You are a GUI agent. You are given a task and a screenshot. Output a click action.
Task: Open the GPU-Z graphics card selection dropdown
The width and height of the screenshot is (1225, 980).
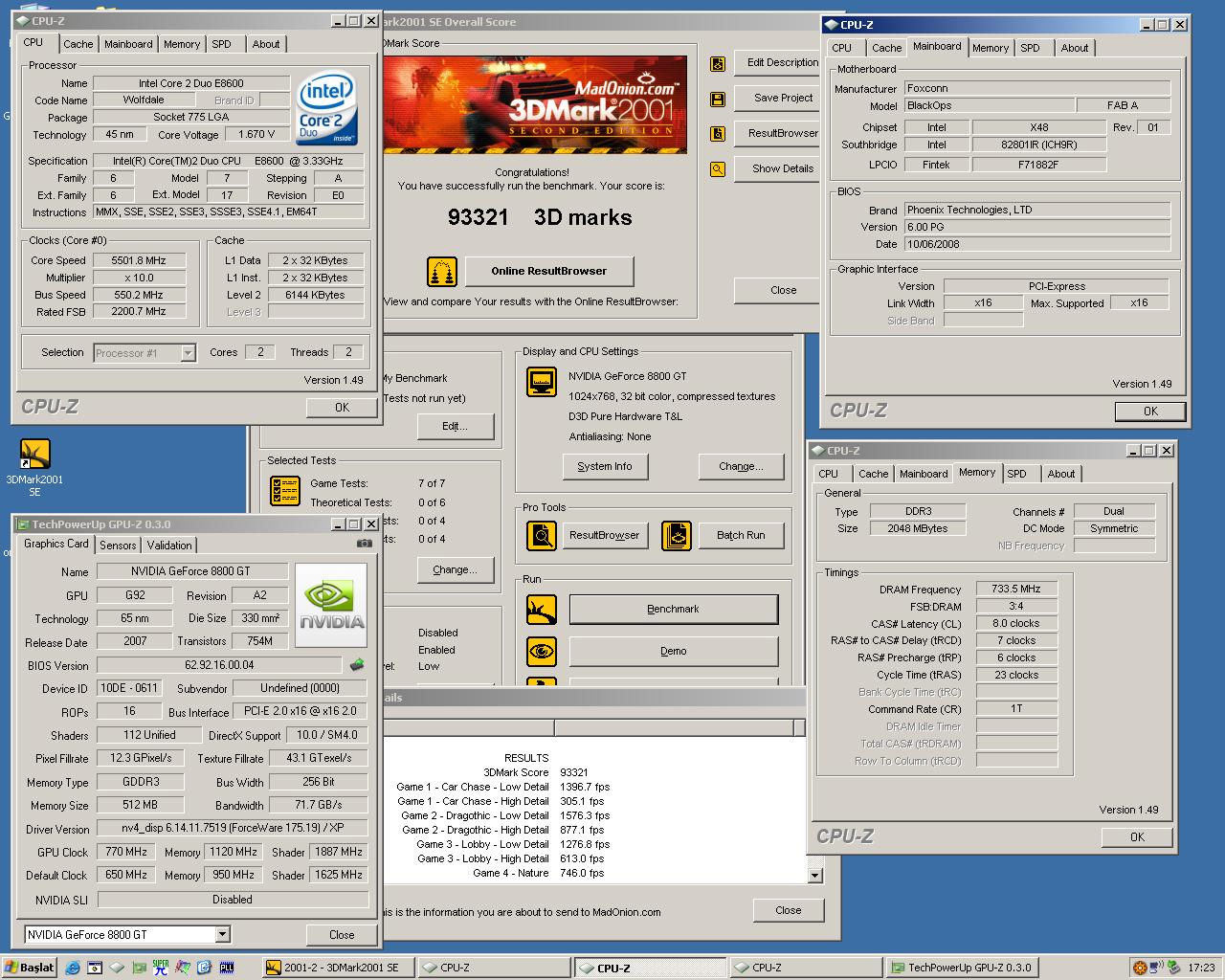(222, 935)
